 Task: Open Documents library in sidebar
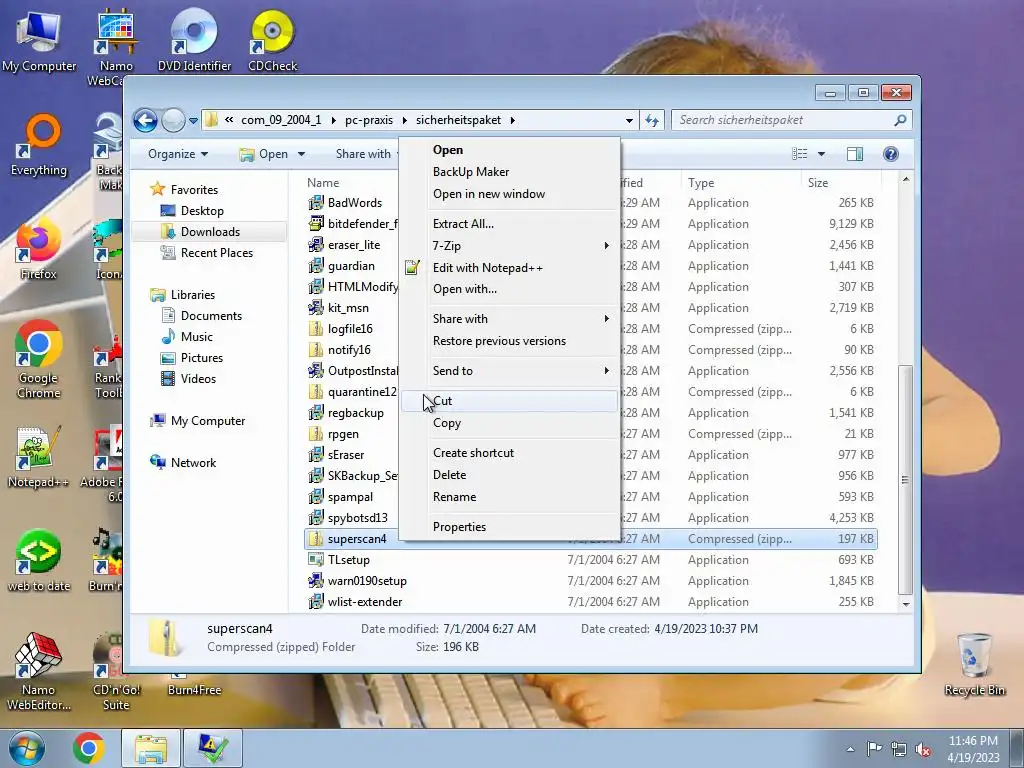211,316
